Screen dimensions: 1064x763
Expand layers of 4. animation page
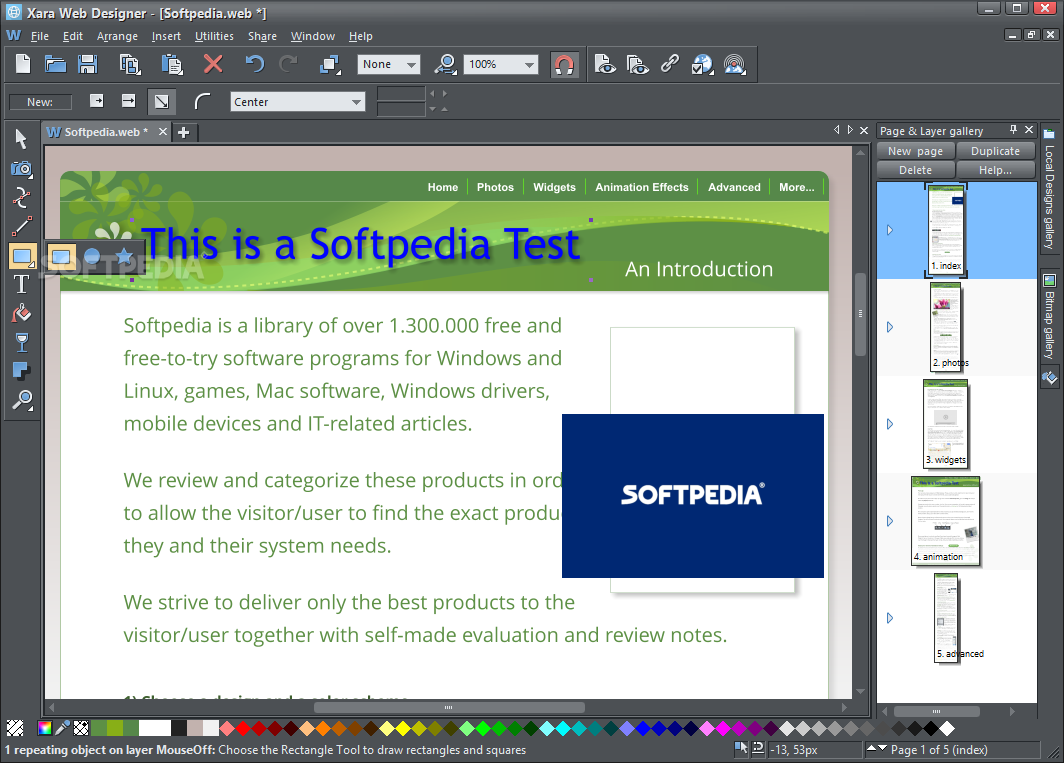click(x=890, y=521)
